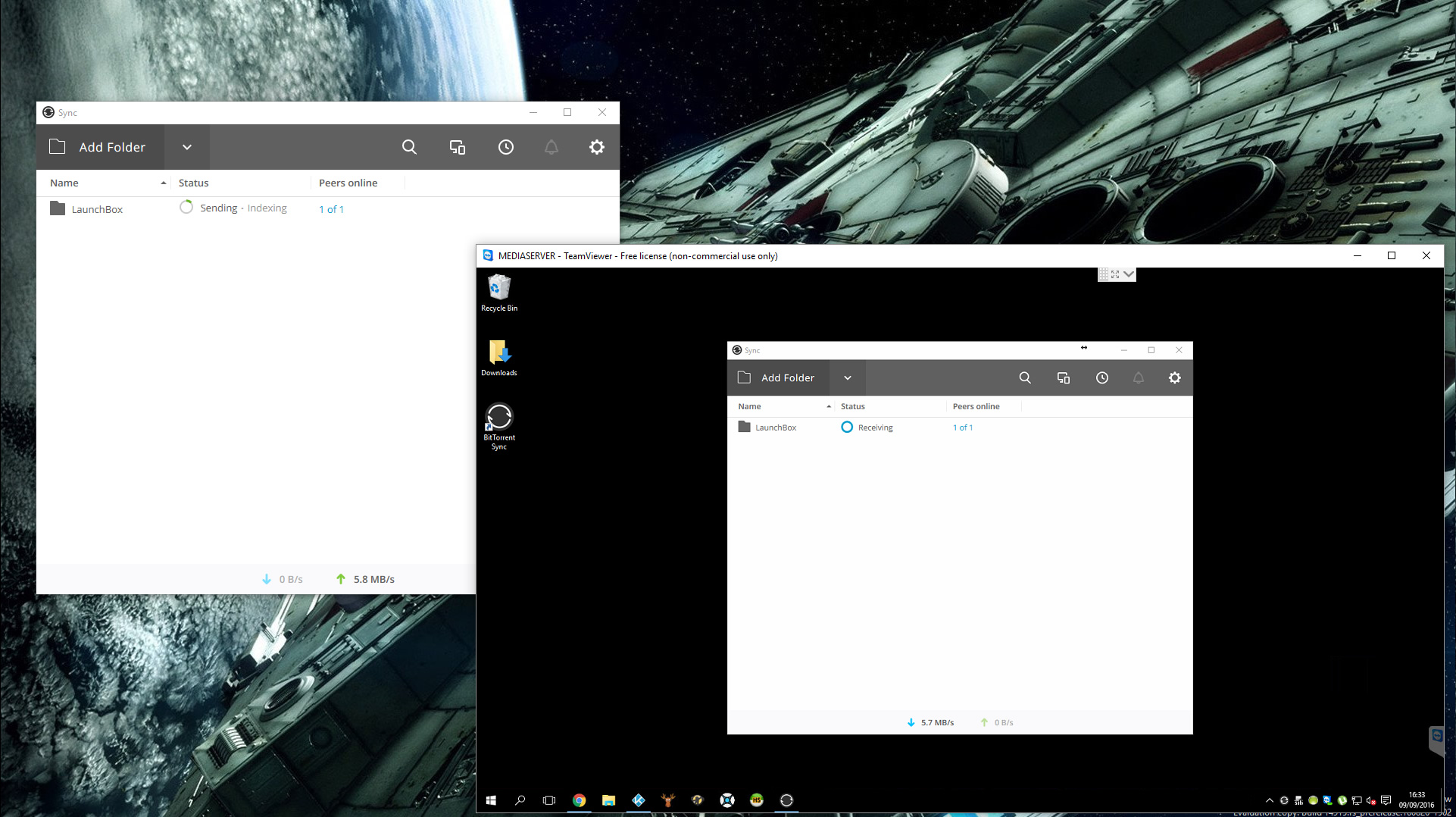Click "Sending" status text in local Sync window

[219, 208]
